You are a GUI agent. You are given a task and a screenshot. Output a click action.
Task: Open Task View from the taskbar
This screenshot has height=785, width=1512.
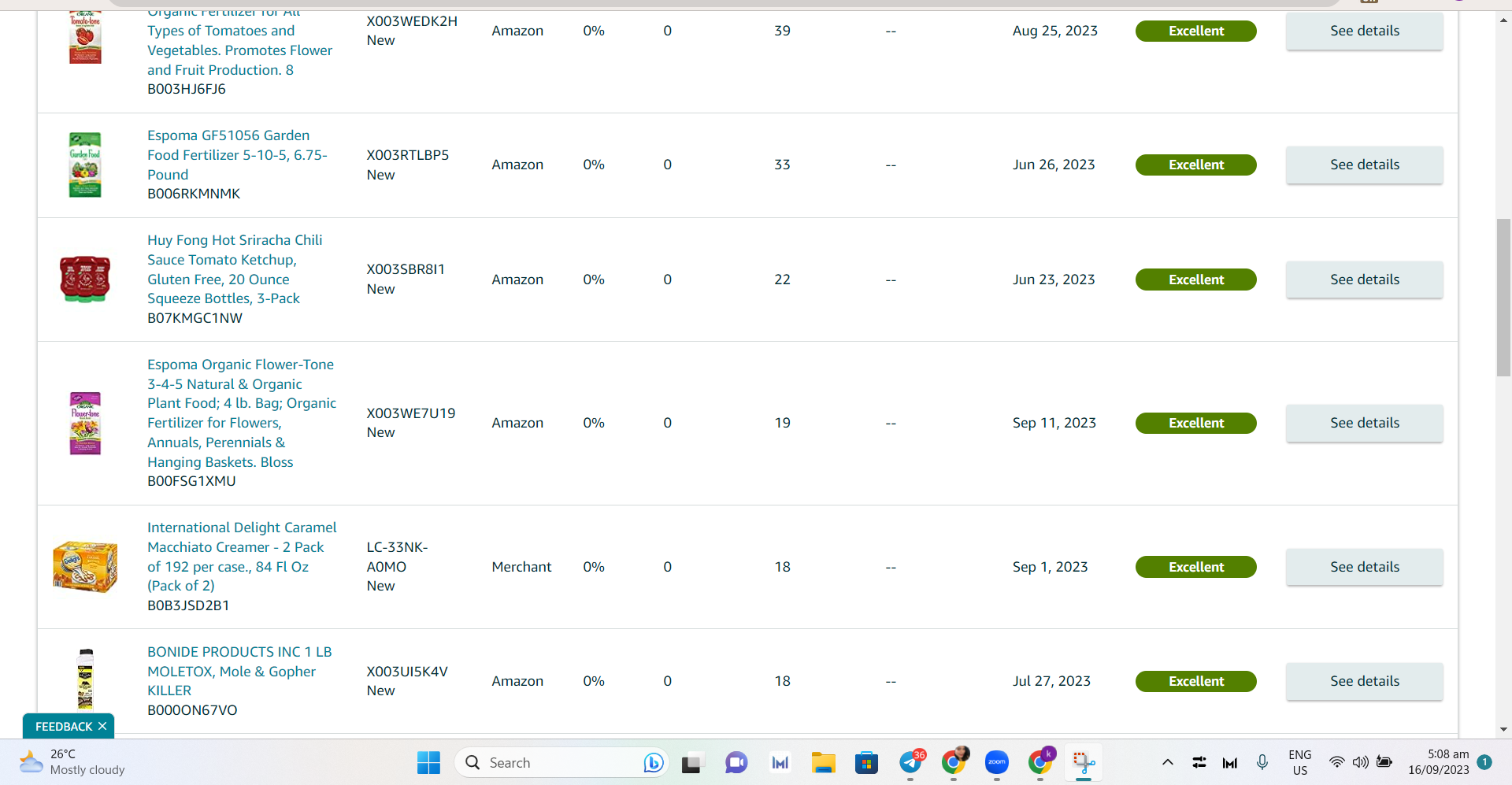coord(691,763)
